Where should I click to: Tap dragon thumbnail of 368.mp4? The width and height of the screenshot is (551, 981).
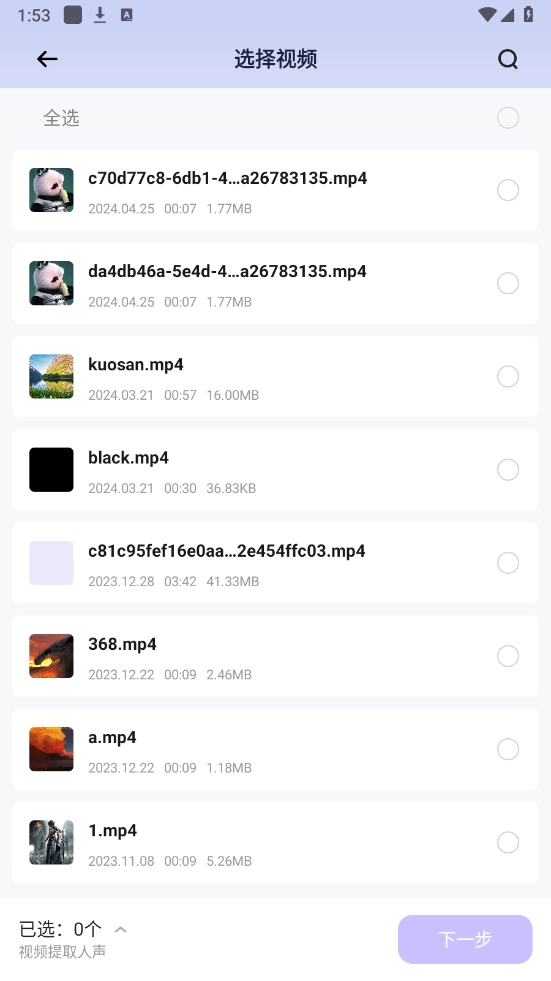51,656
